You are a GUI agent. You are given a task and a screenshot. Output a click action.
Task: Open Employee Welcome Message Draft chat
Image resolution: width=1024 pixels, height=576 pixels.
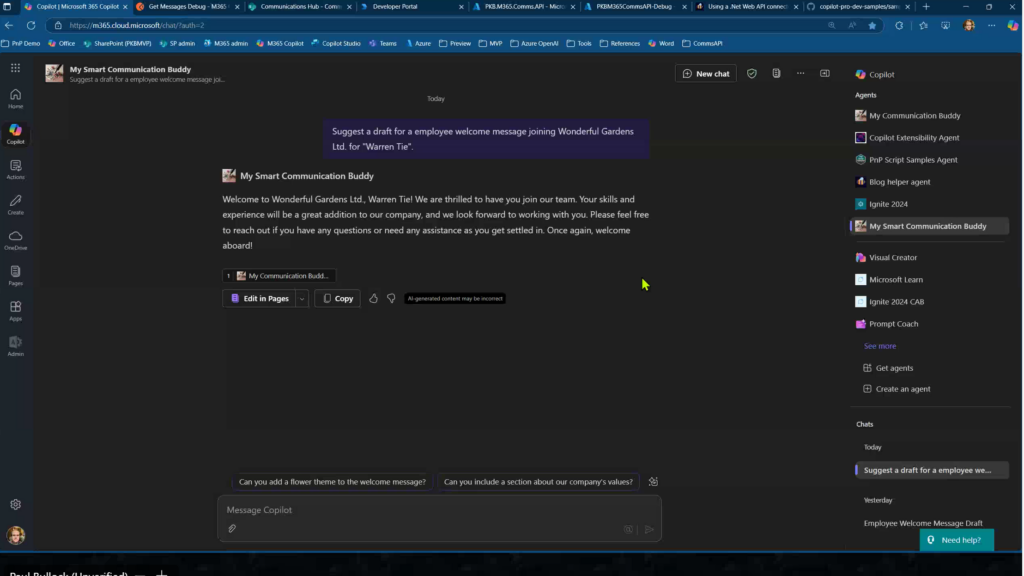923,523
